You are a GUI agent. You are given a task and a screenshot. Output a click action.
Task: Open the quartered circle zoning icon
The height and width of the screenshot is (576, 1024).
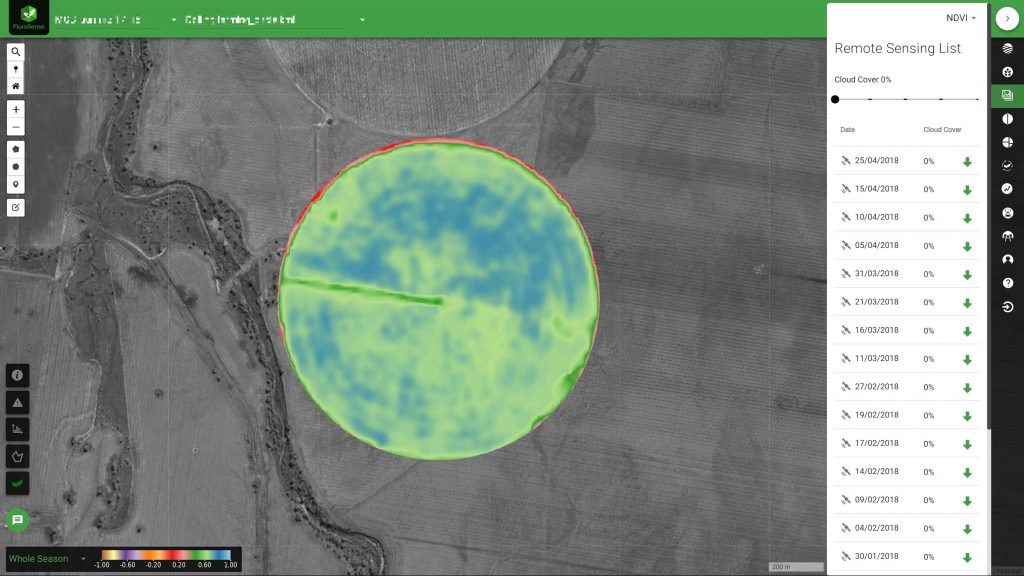(x=1008, y=142)
